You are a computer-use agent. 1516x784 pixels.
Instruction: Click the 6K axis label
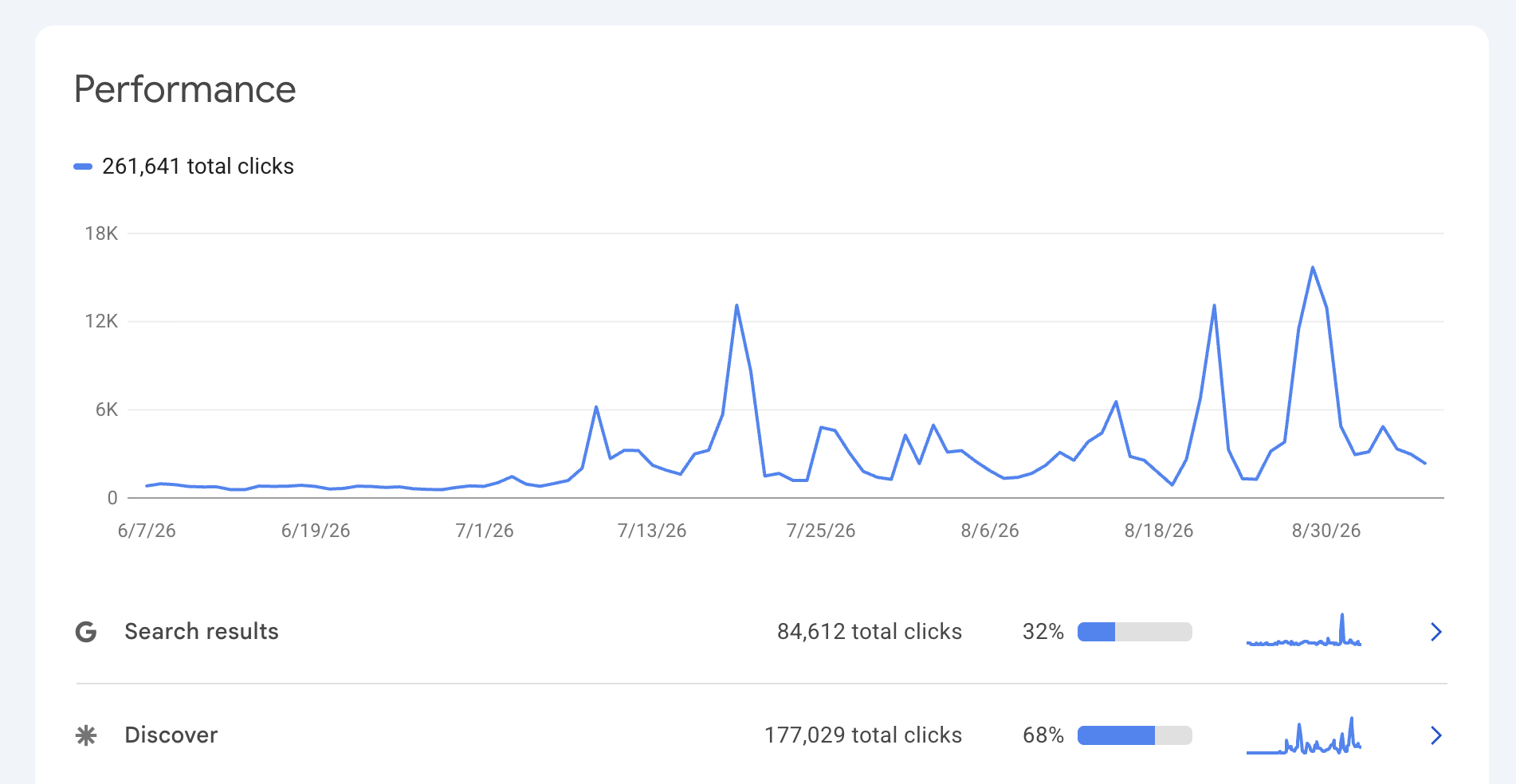pyautogui.click(x=107, y=410)
